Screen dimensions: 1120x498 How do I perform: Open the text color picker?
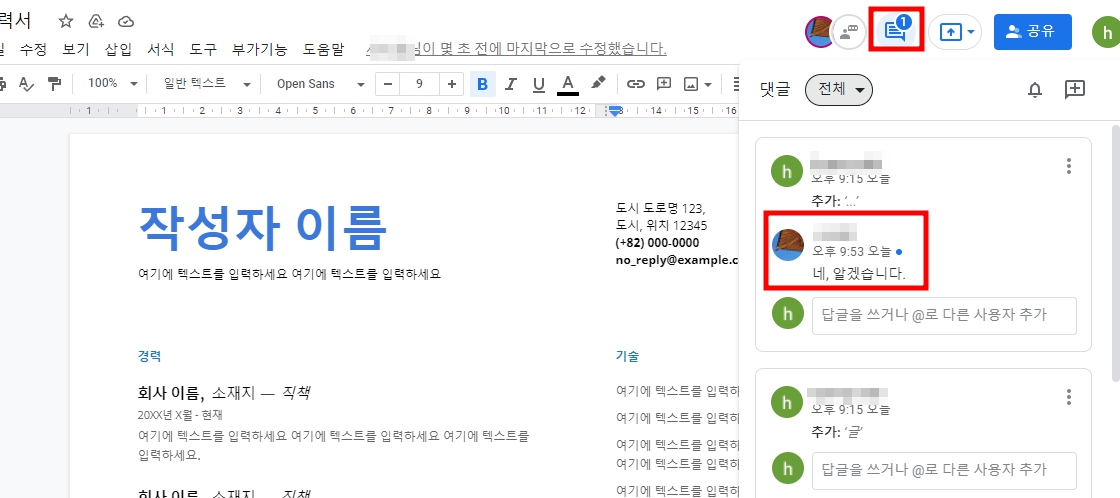point(568,84)
